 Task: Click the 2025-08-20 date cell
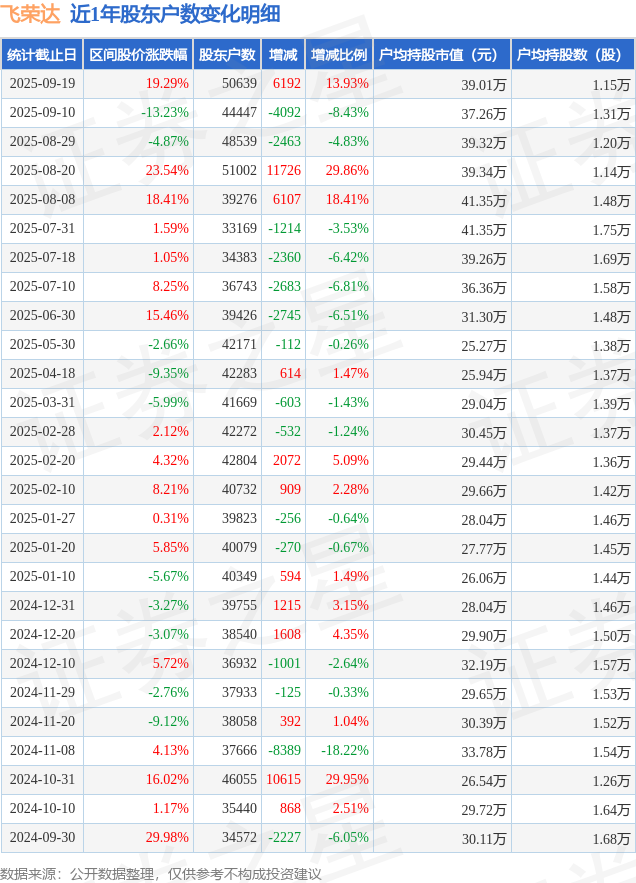(x=41, y=171)
